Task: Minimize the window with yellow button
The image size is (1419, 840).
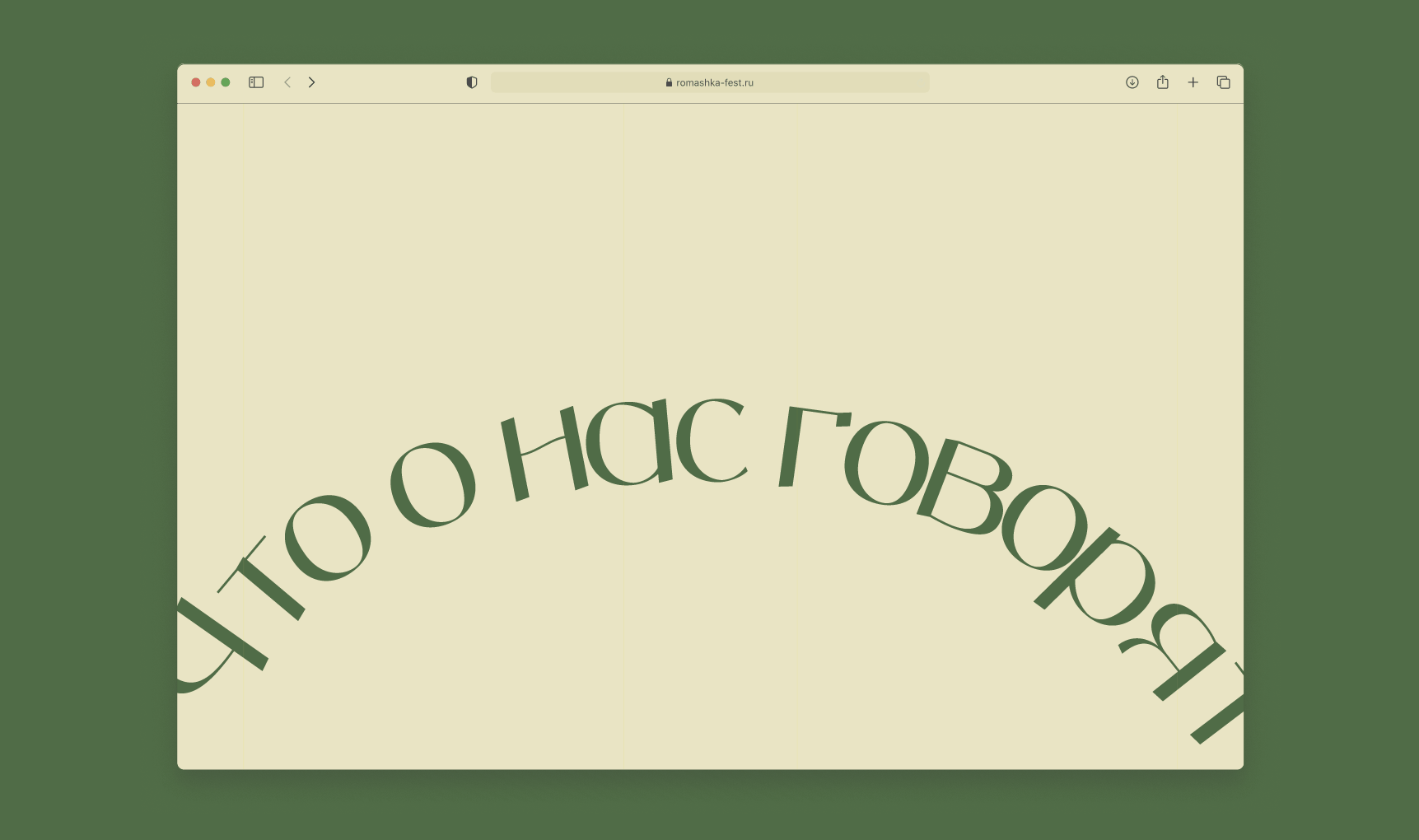Action: [x=211, y=82]
